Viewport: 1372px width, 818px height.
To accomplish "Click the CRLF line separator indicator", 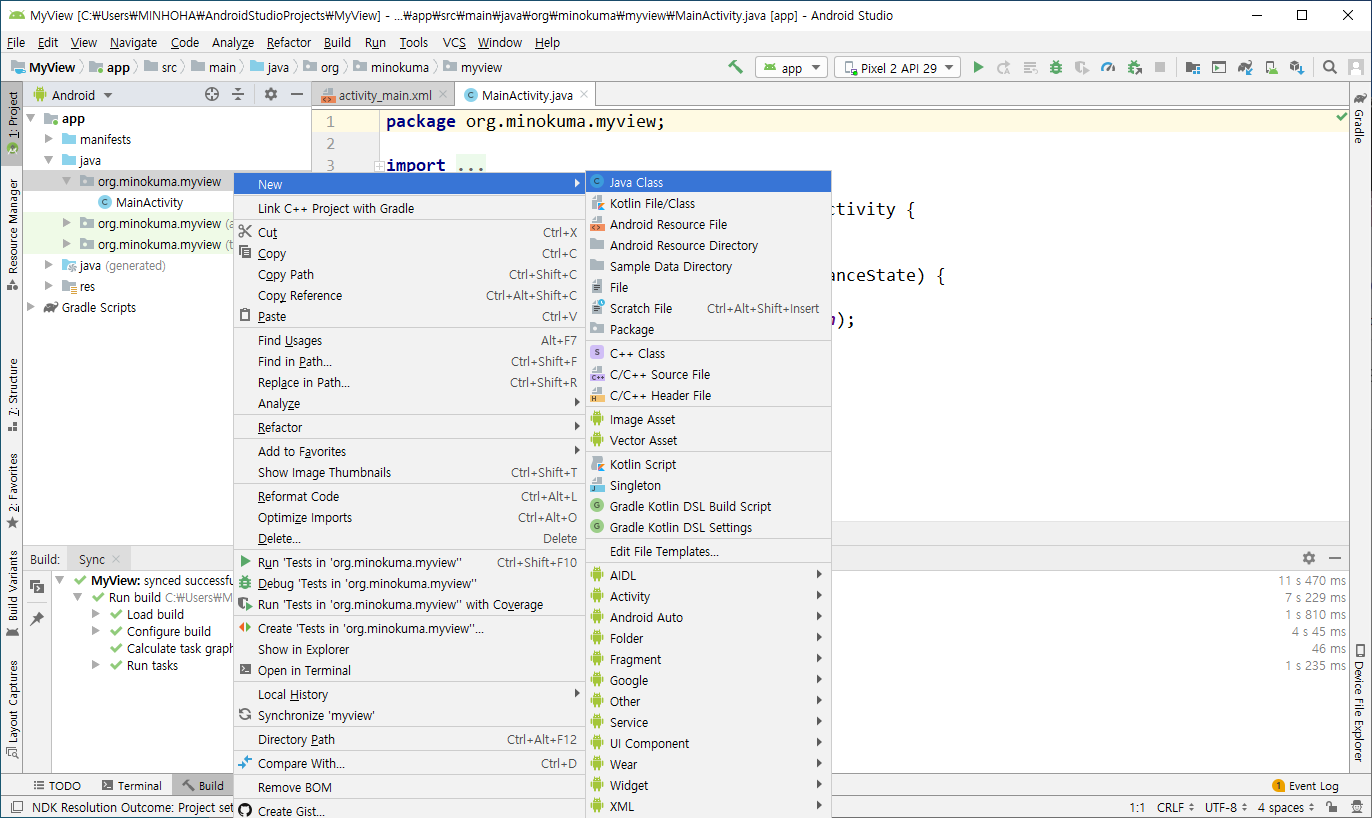I will tap(1176, 808).
